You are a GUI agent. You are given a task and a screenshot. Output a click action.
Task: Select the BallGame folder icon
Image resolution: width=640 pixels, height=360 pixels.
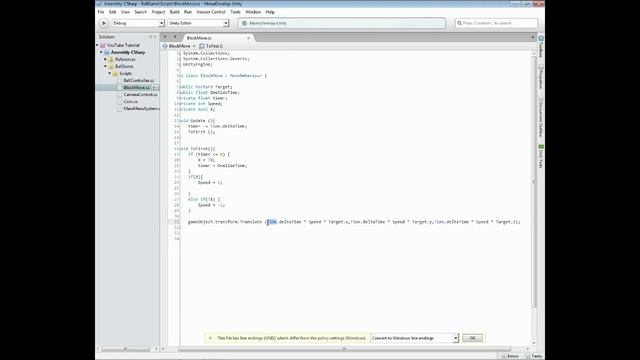tap(111, 66)
